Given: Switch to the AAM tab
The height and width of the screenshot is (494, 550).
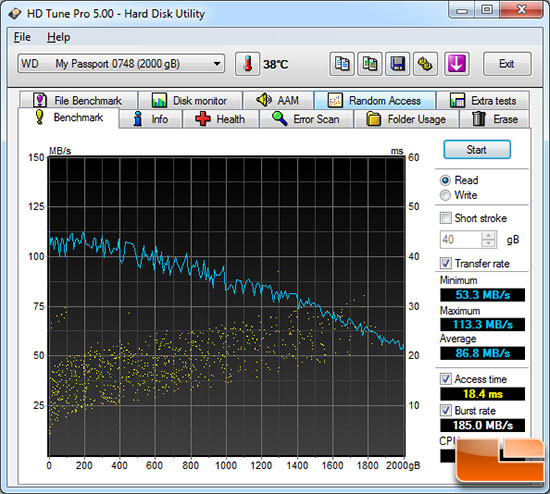Looking at the screenshot, I should click(x=278, y=100).
